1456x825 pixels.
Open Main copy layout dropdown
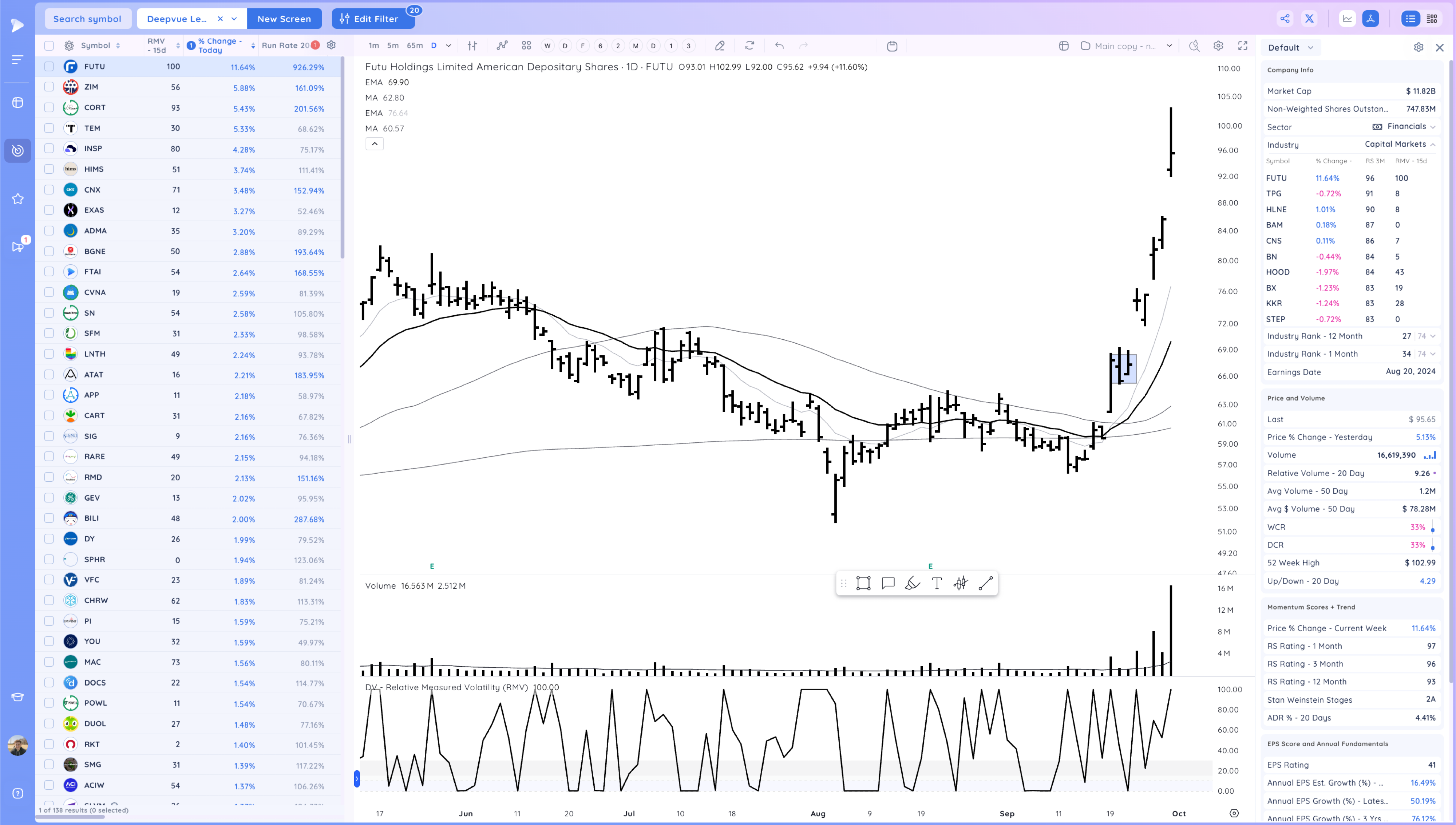1169,46
